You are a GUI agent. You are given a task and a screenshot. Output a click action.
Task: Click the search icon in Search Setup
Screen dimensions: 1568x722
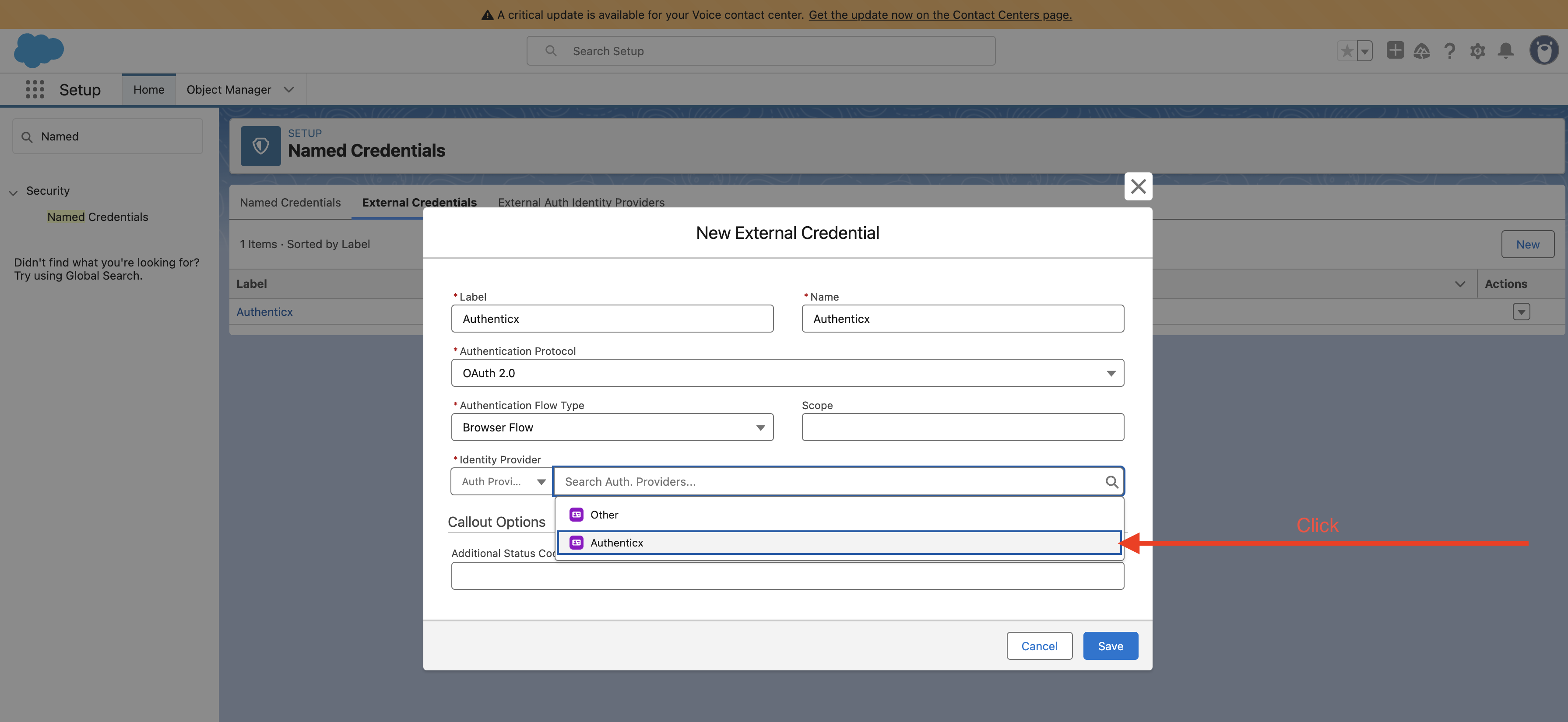coord(551,51)
